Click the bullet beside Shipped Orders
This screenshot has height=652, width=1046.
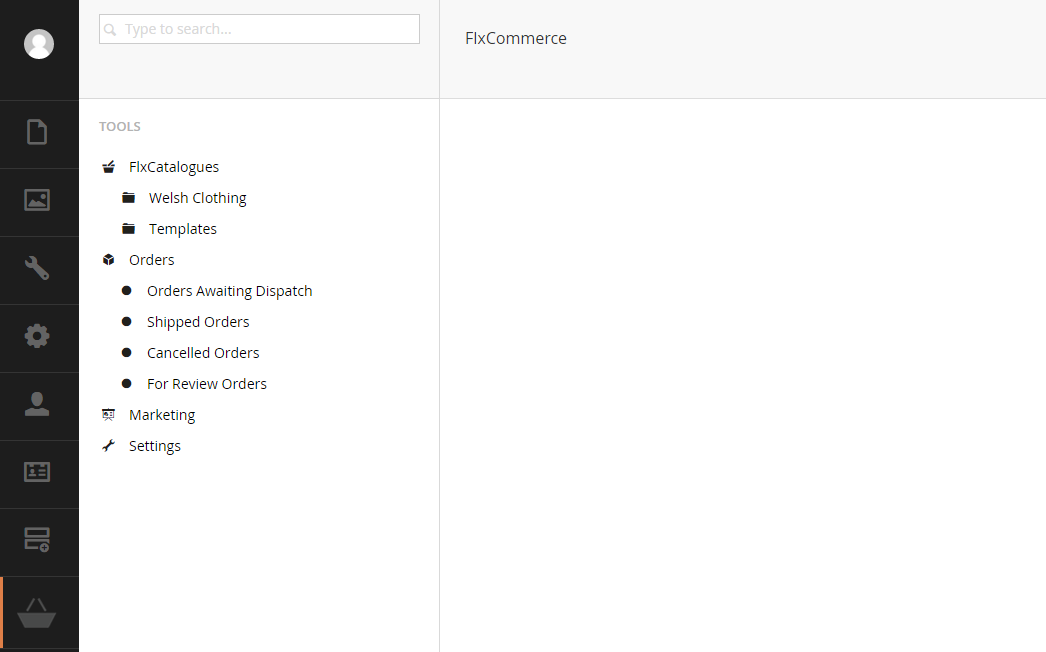pos(127,322)
